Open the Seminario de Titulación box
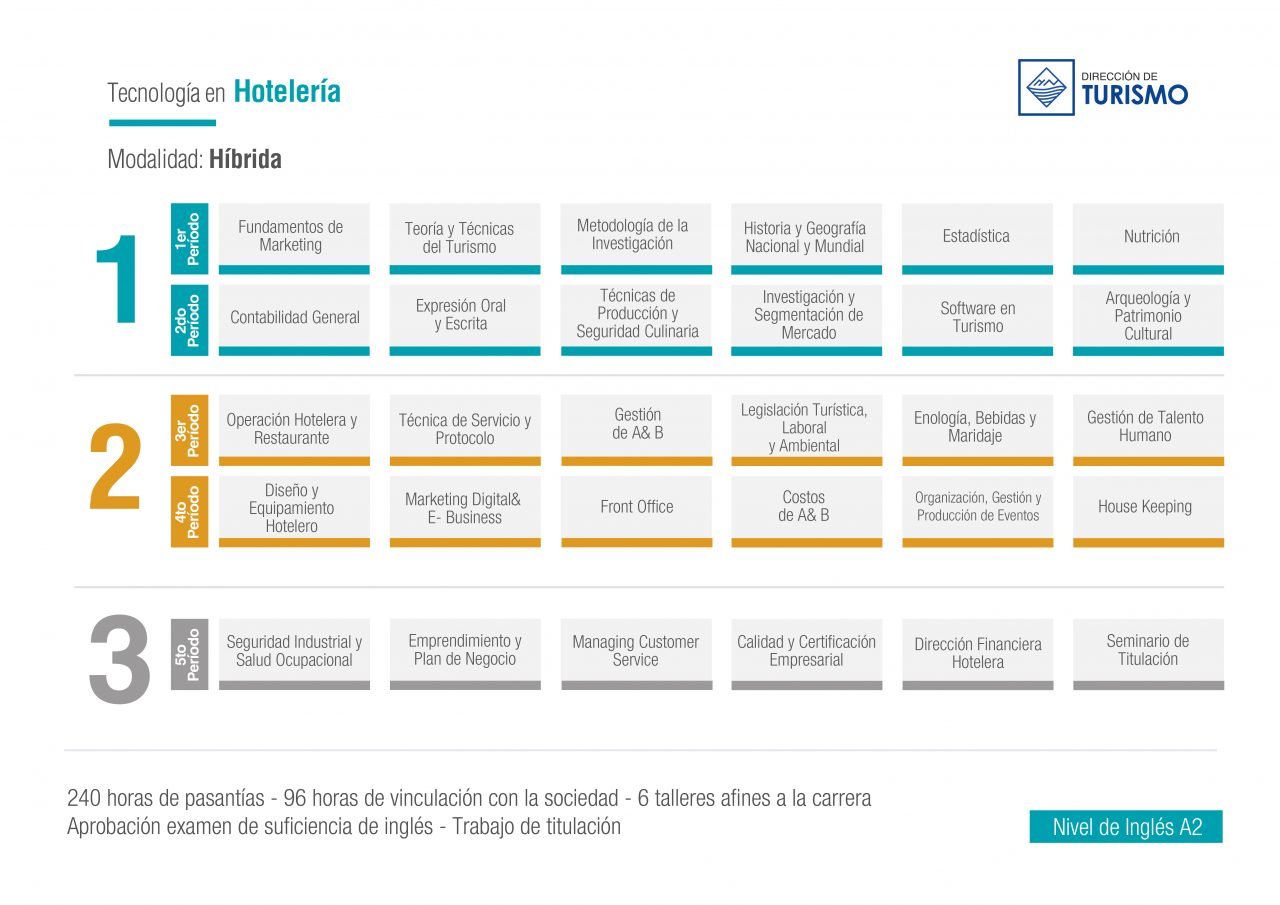The image size is (1280, 905). tap(1147, 651)
